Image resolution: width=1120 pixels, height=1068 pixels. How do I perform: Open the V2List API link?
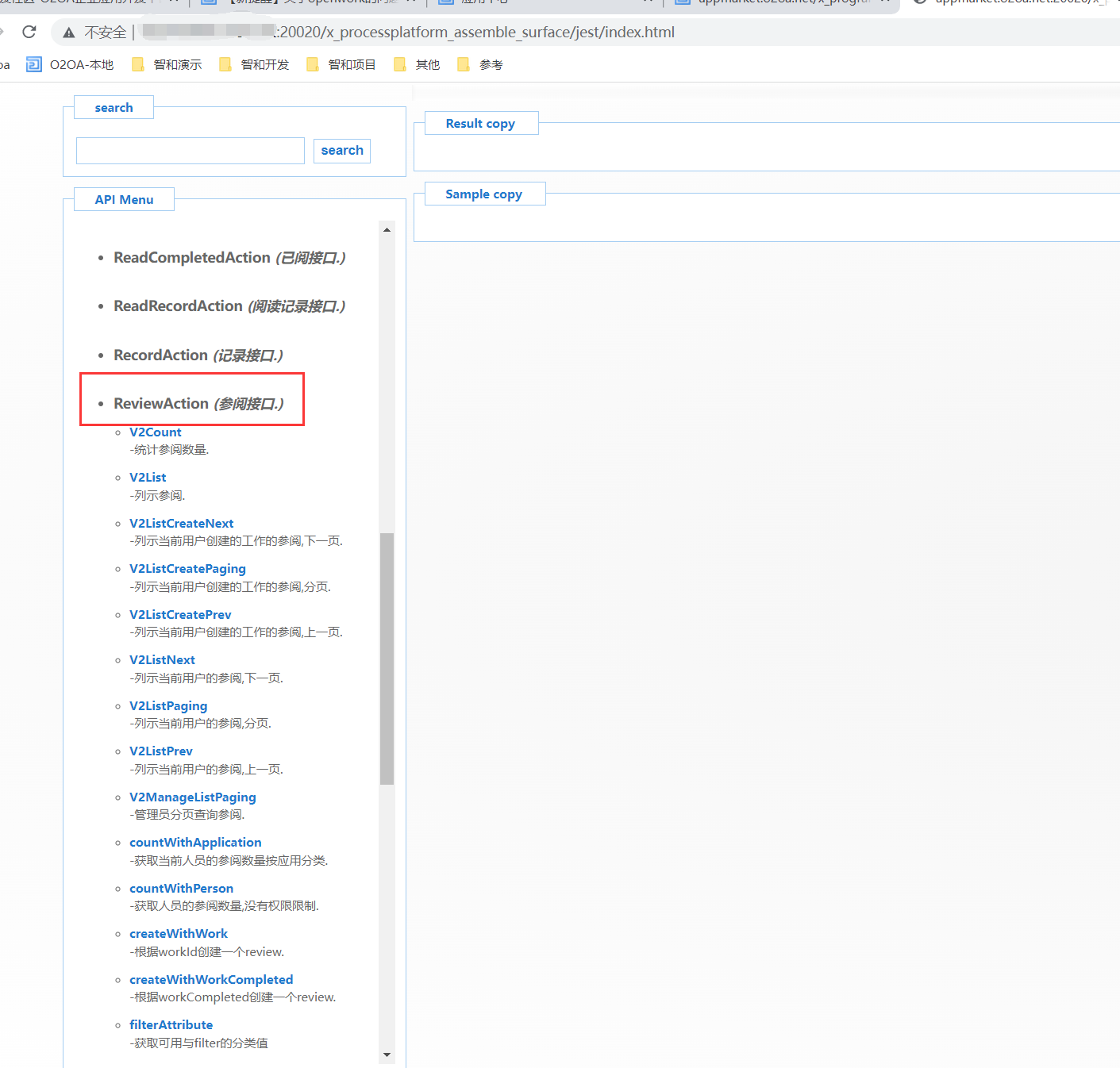tap(148, 478)
